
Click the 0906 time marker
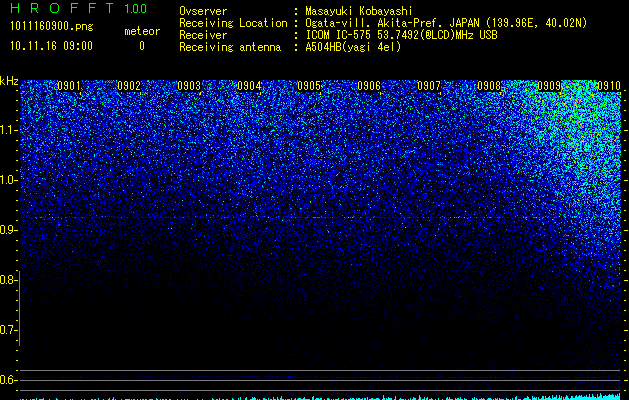coord(369,86)
